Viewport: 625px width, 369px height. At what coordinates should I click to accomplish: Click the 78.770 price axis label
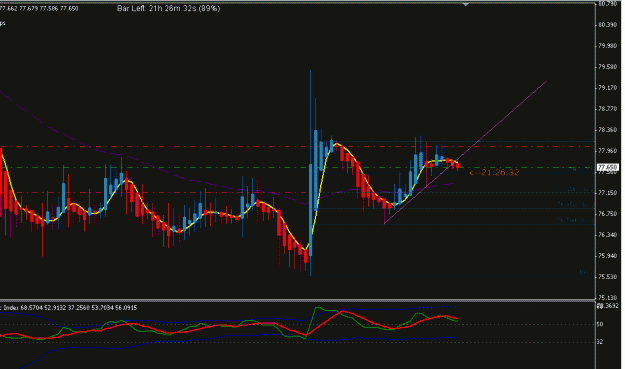tap(607, 108)
